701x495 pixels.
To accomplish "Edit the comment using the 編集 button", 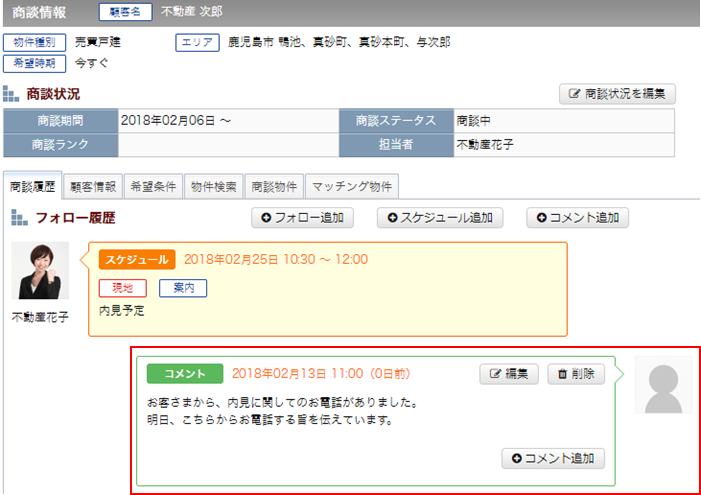I will coord(509,374).
